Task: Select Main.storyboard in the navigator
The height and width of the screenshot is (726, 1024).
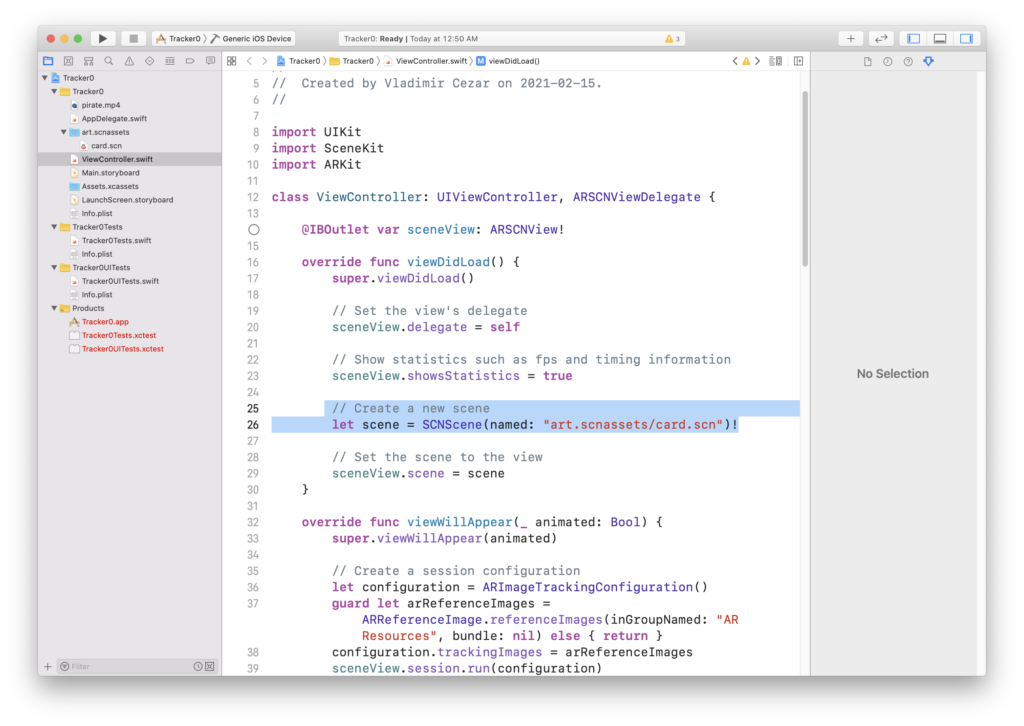Action: click(x=110, y=173)
